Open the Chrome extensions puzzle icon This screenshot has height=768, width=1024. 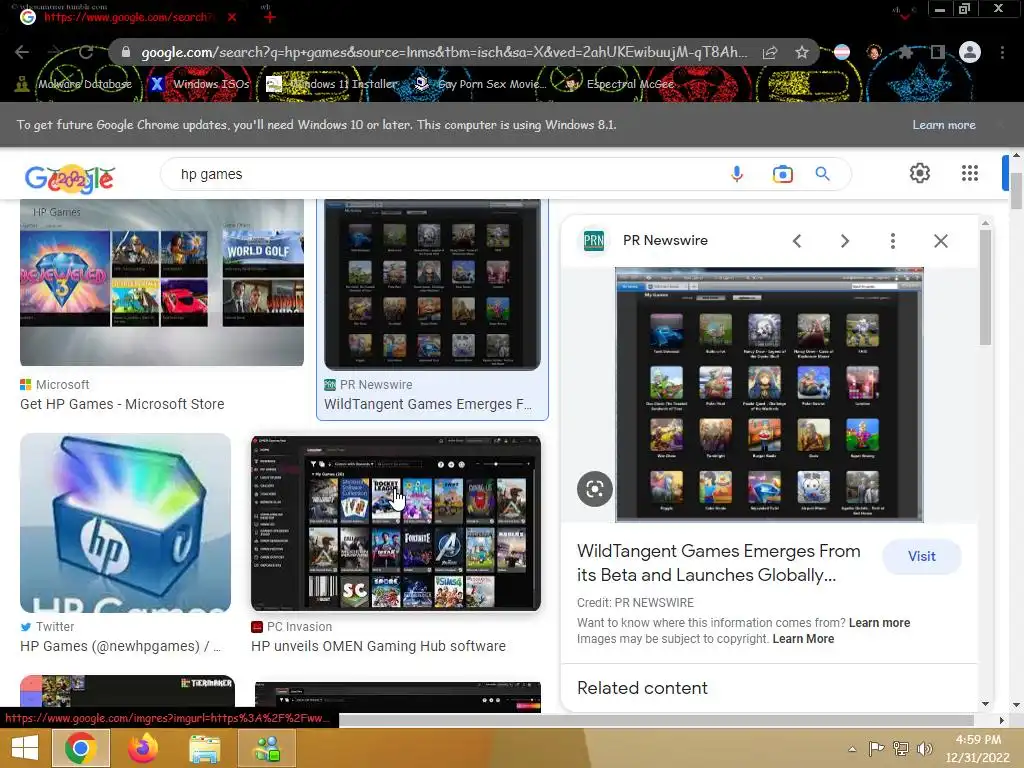click(x=906, y=52)
